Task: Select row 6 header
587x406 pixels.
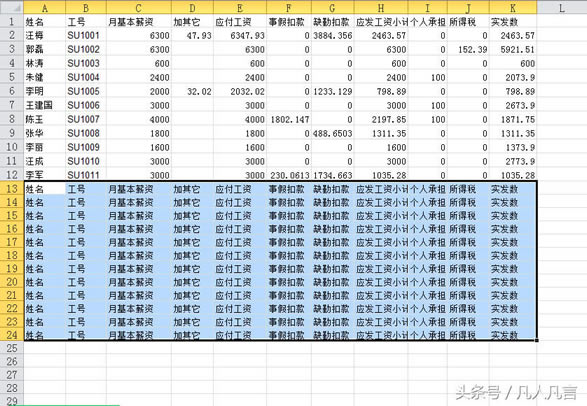Action: (x=12, y=91)
